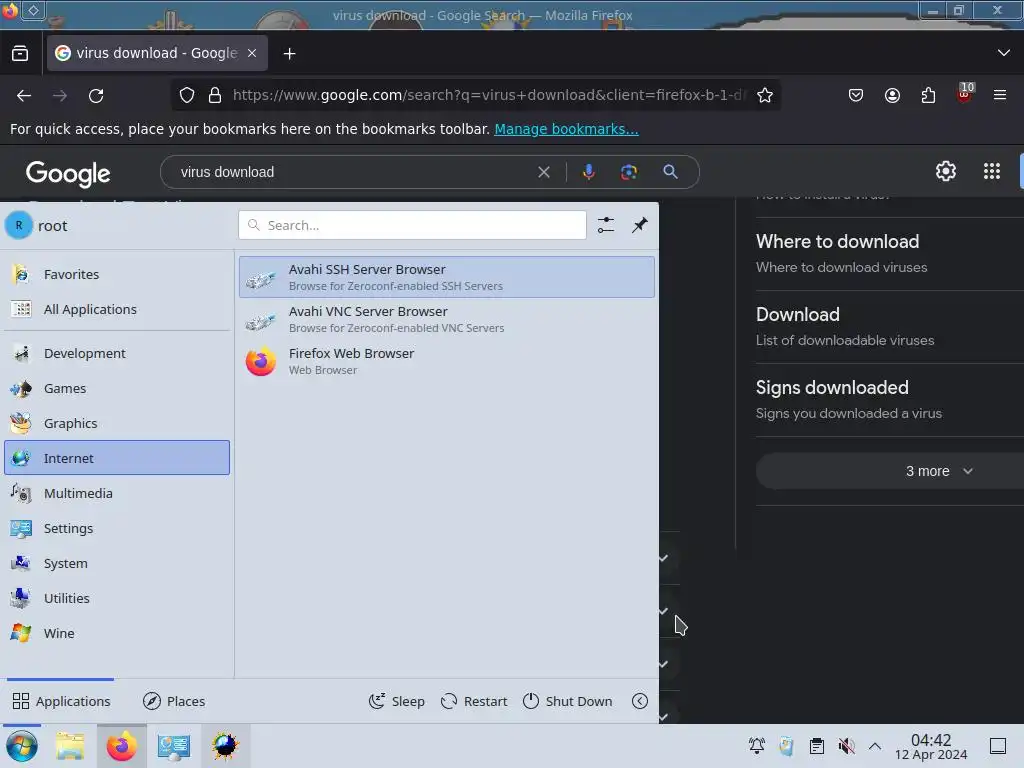
Task: Select the Internet category
Action: coord(117,458)
